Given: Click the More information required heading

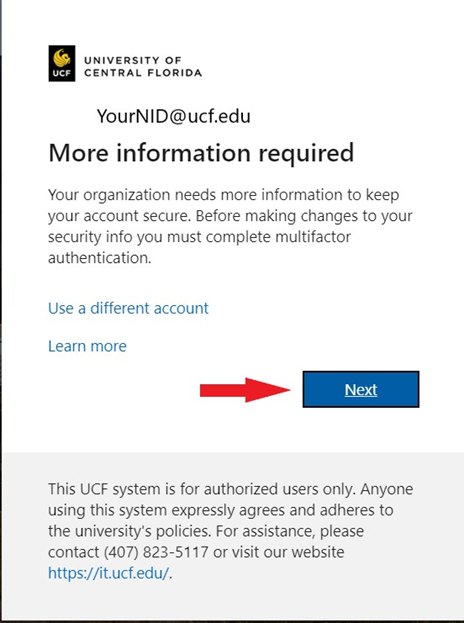Looking at the screenshot, I should click(x=201, y=153).
